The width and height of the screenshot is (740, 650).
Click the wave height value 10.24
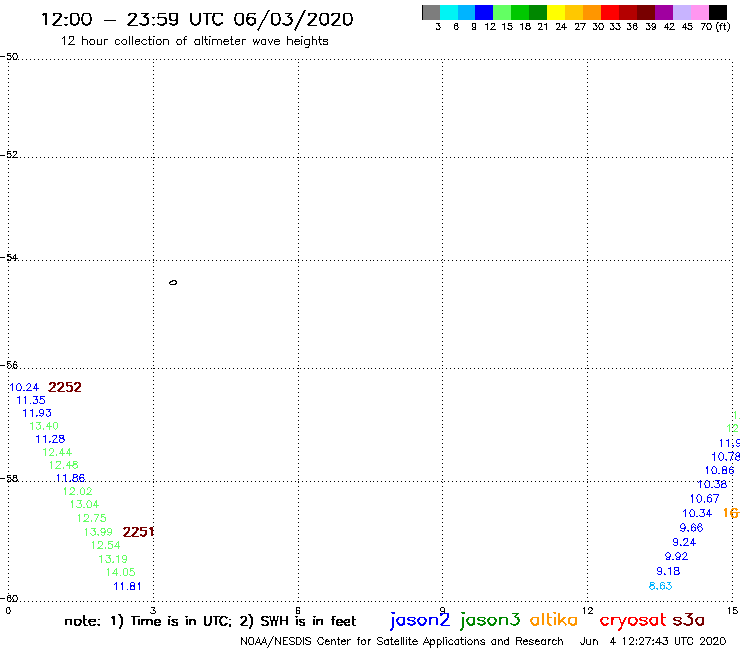click(x=24, y=388)
